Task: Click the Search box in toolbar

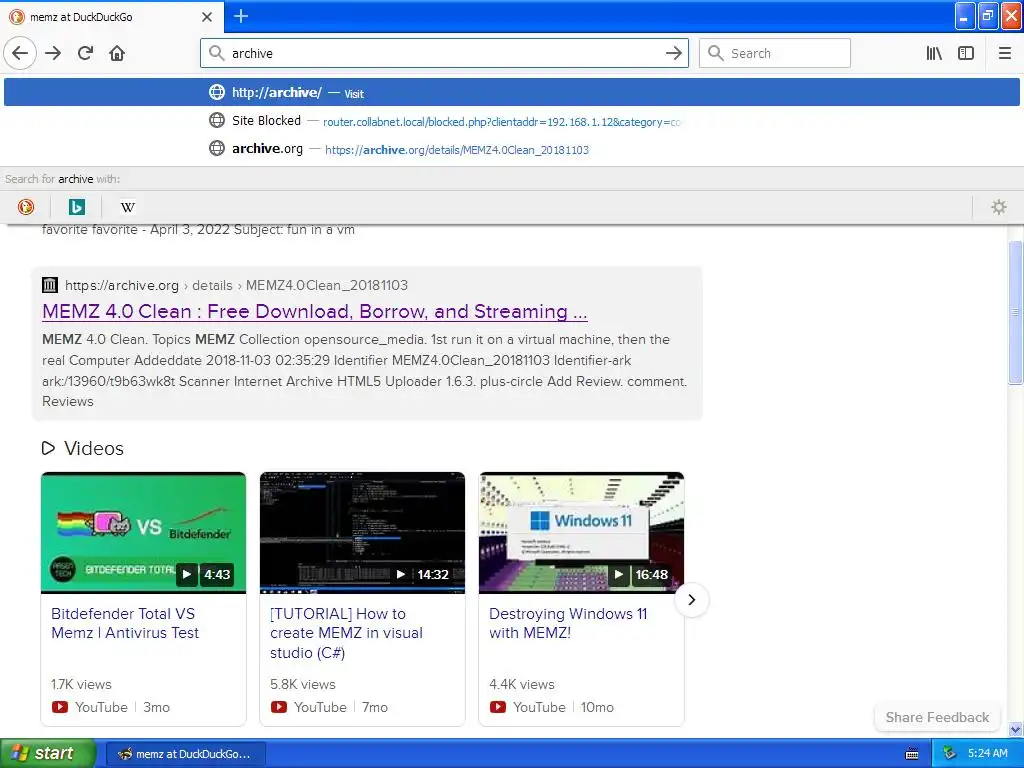Action: point(775,54)
